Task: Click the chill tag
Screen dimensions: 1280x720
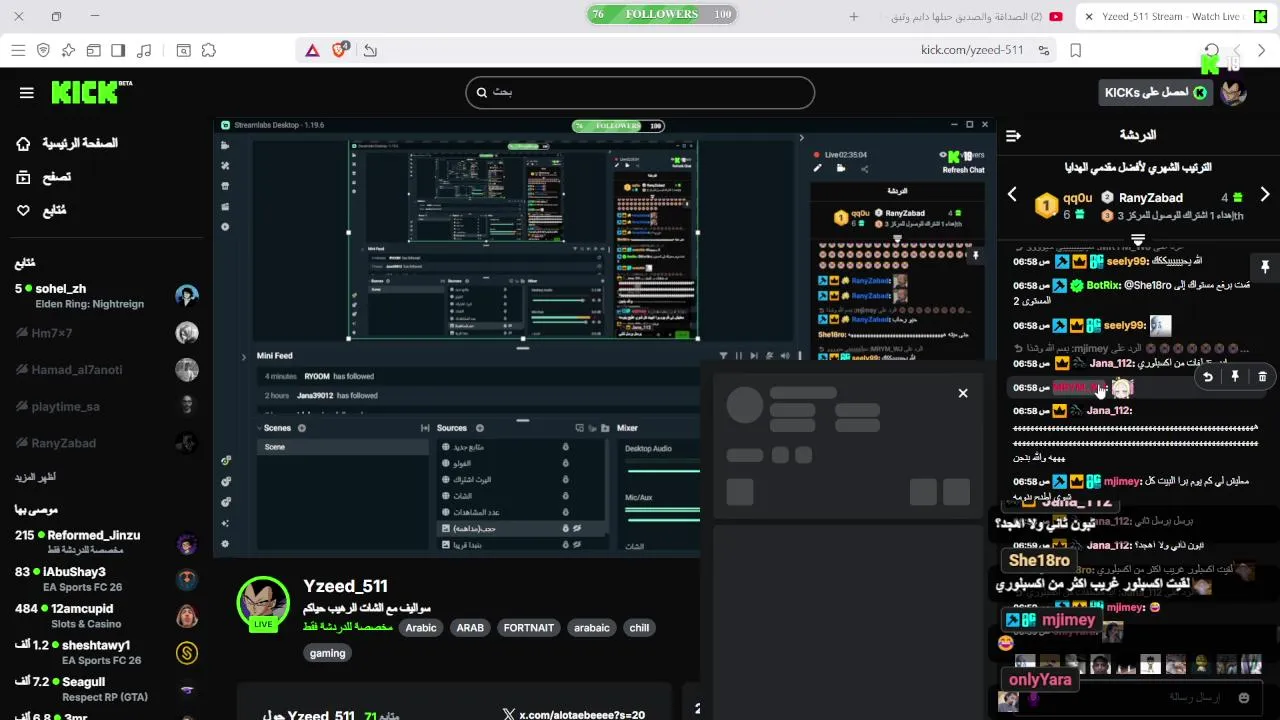Action: [640, 628]
